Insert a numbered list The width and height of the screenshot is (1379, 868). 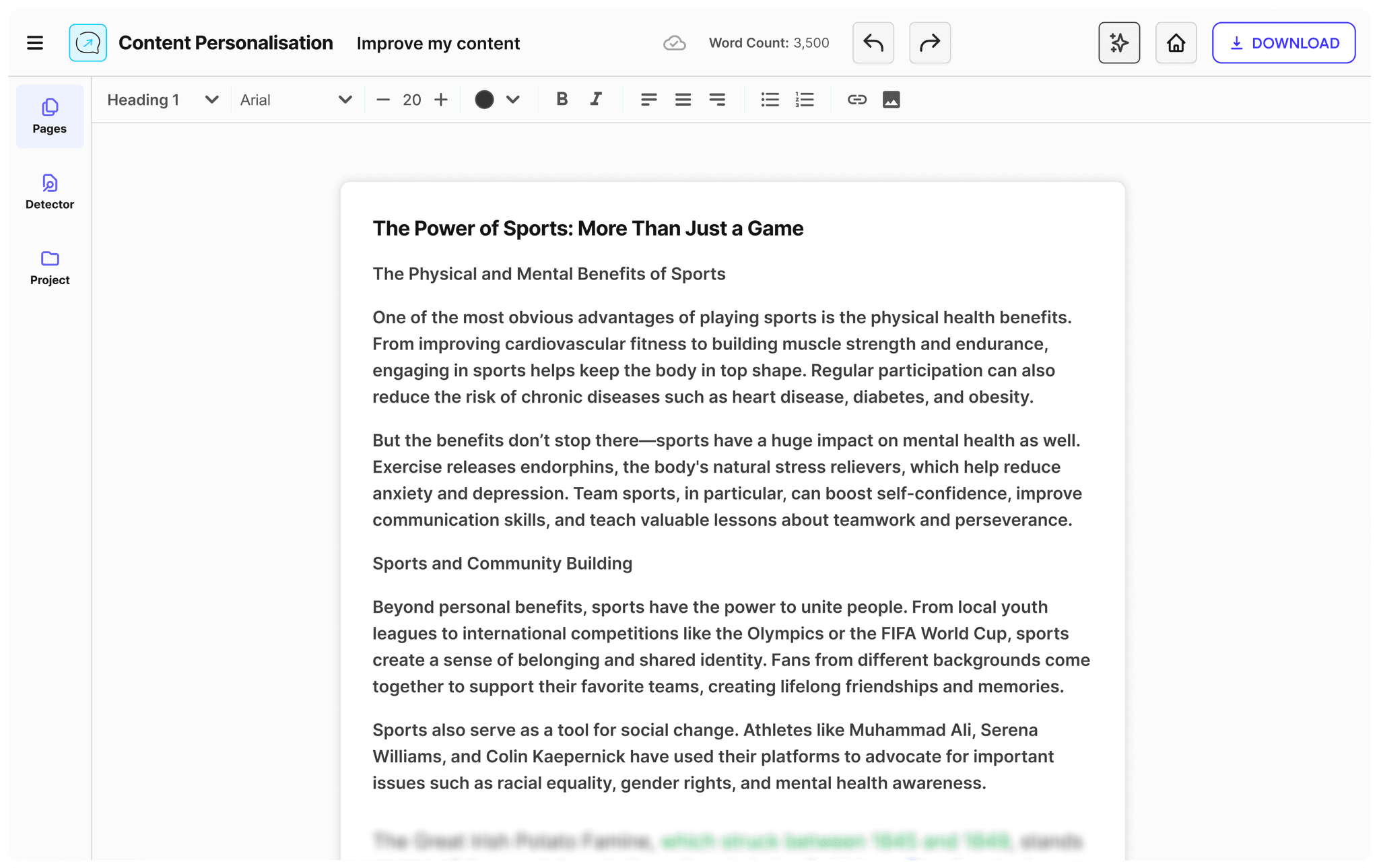[805, 100]
